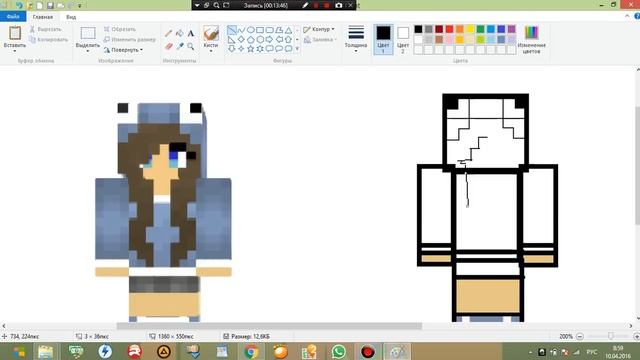Click the Fill (Заливка) shape button

coord(320,40)
